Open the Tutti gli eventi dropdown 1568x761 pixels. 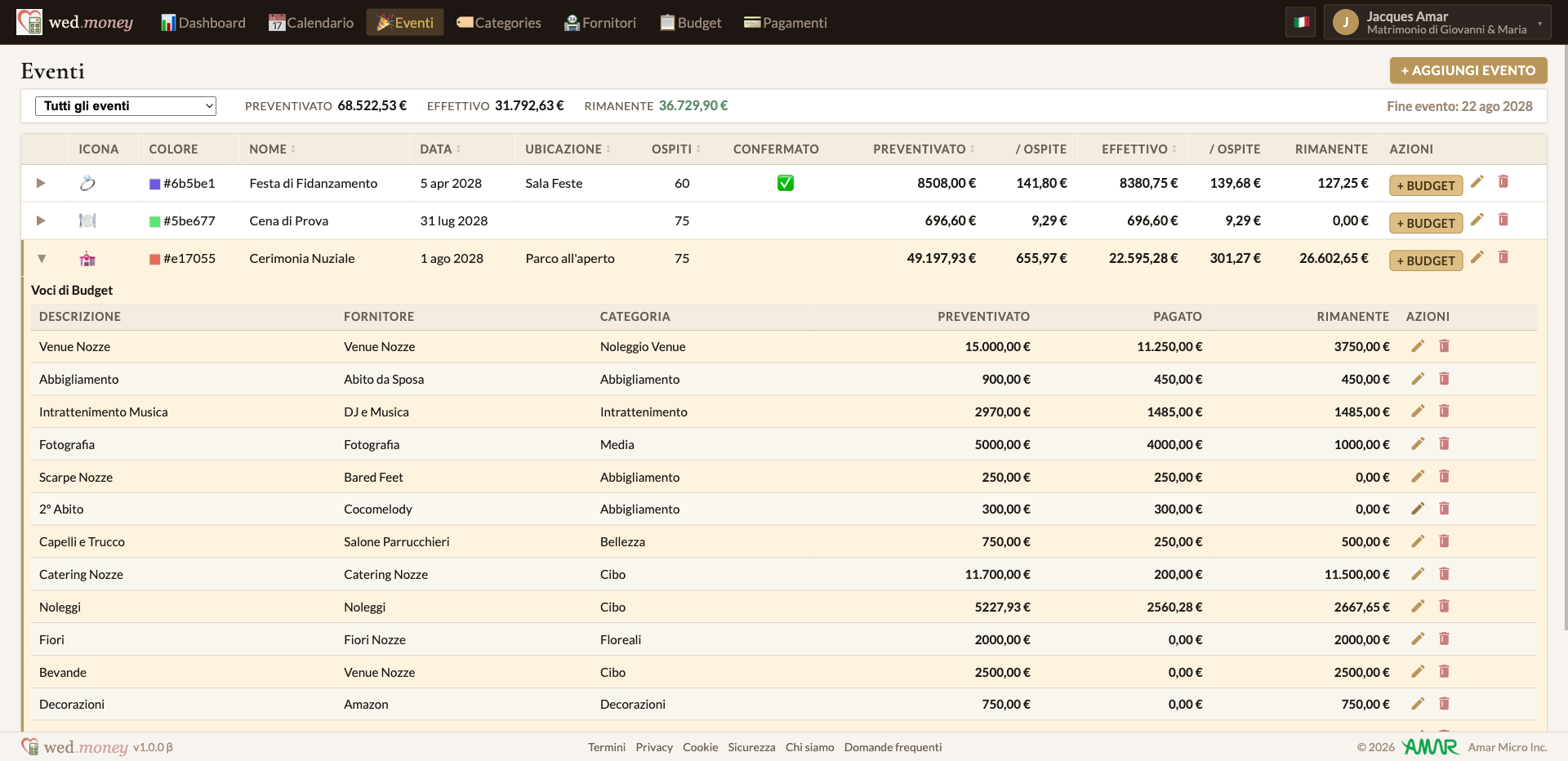click(126, 106)
